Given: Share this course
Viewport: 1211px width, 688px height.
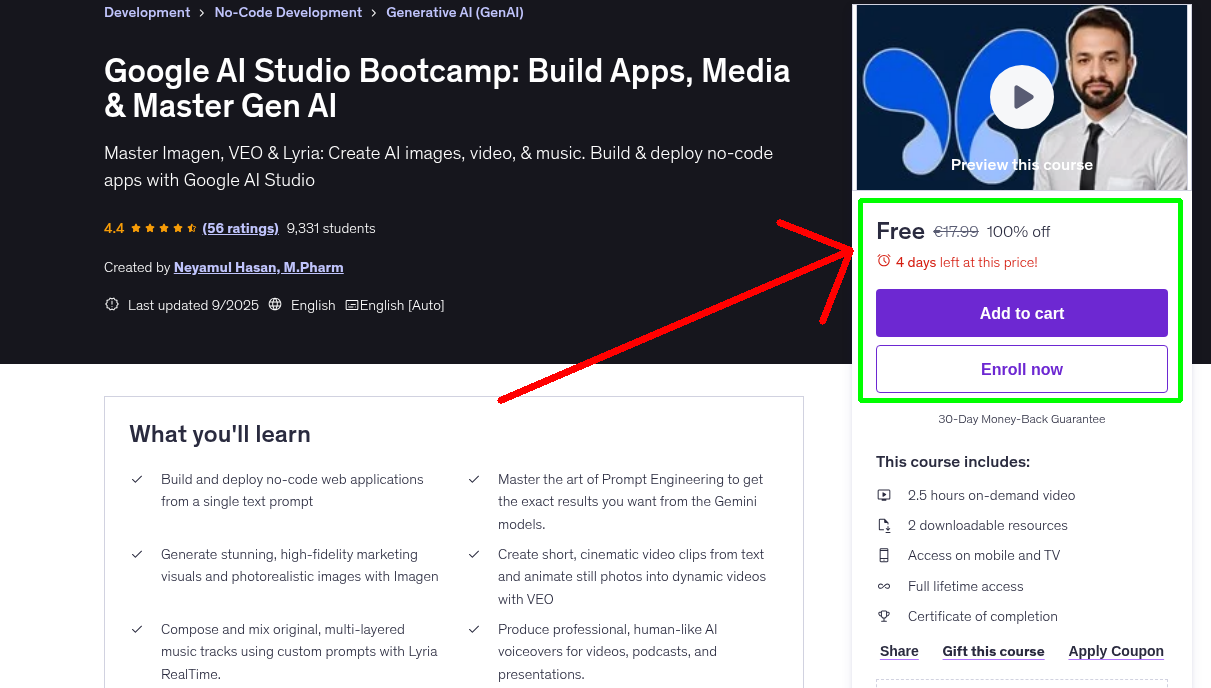Looking at the screenshot, I should click(x=898, y=651).
